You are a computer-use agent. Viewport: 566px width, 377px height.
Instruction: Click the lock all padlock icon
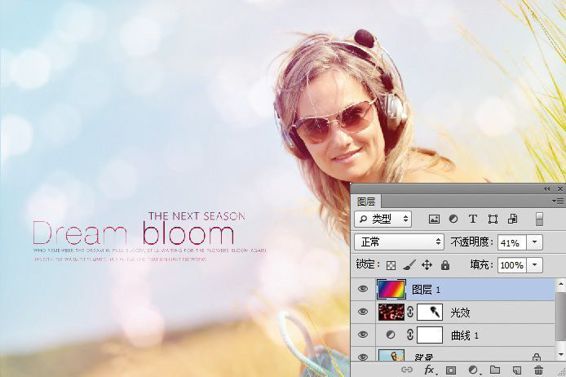(445, 265)
